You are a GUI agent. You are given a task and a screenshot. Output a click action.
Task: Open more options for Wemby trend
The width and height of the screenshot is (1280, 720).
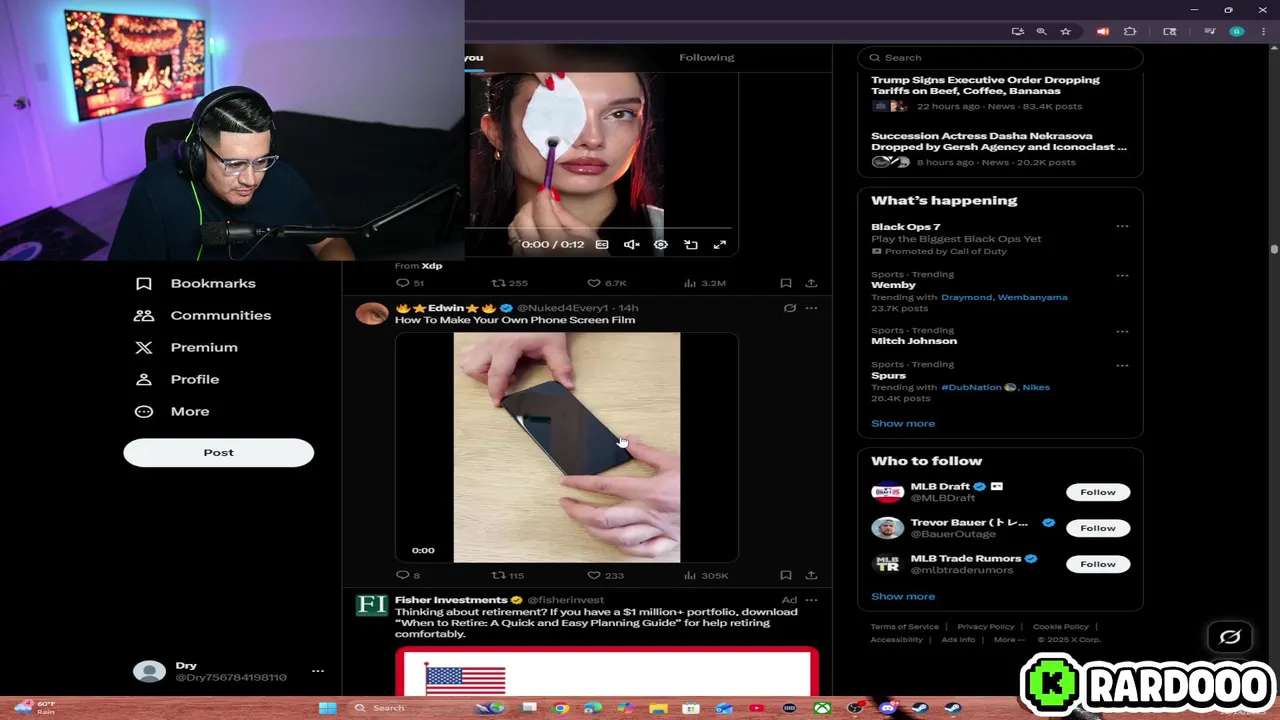tap(1122, 275)
